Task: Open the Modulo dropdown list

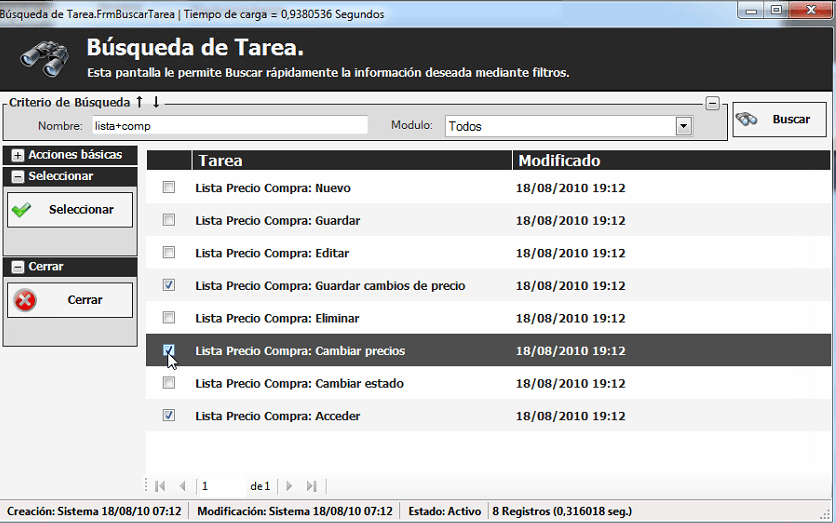Action: pos(684,126)
